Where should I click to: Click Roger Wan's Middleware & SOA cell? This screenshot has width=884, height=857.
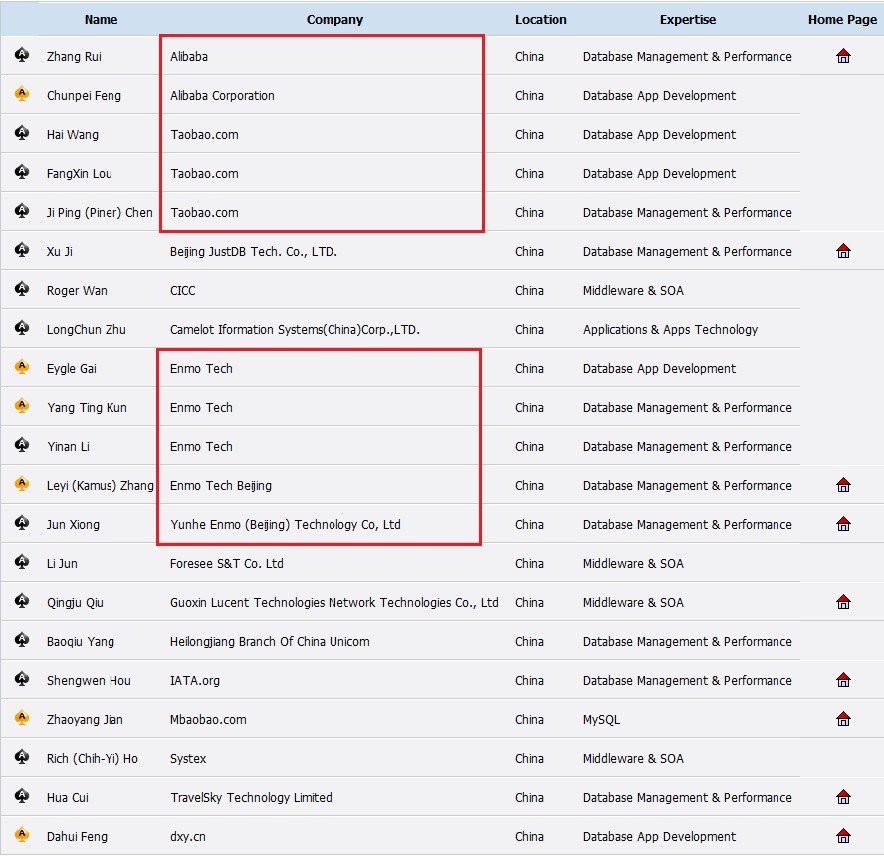point(633,290)
